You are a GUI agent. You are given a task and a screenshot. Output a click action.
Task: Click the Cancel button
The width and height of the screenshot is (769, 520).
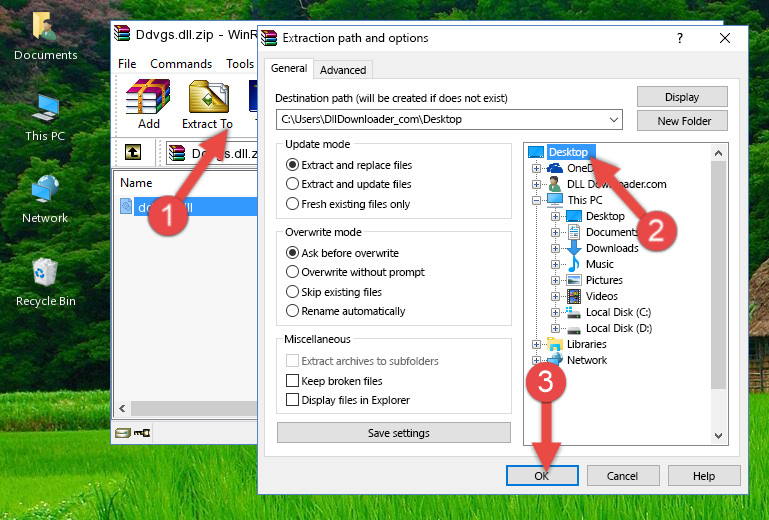[623, 476]
